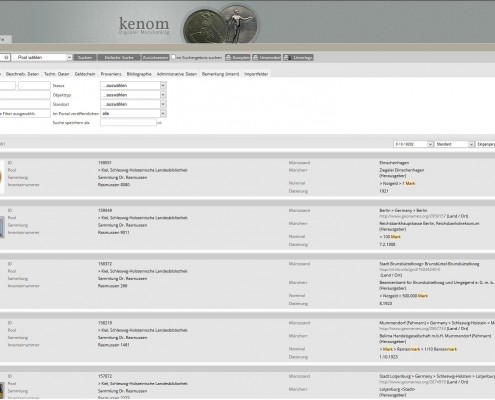
Task: Open the Standard sort dropdown
Action: pos(455,144)
